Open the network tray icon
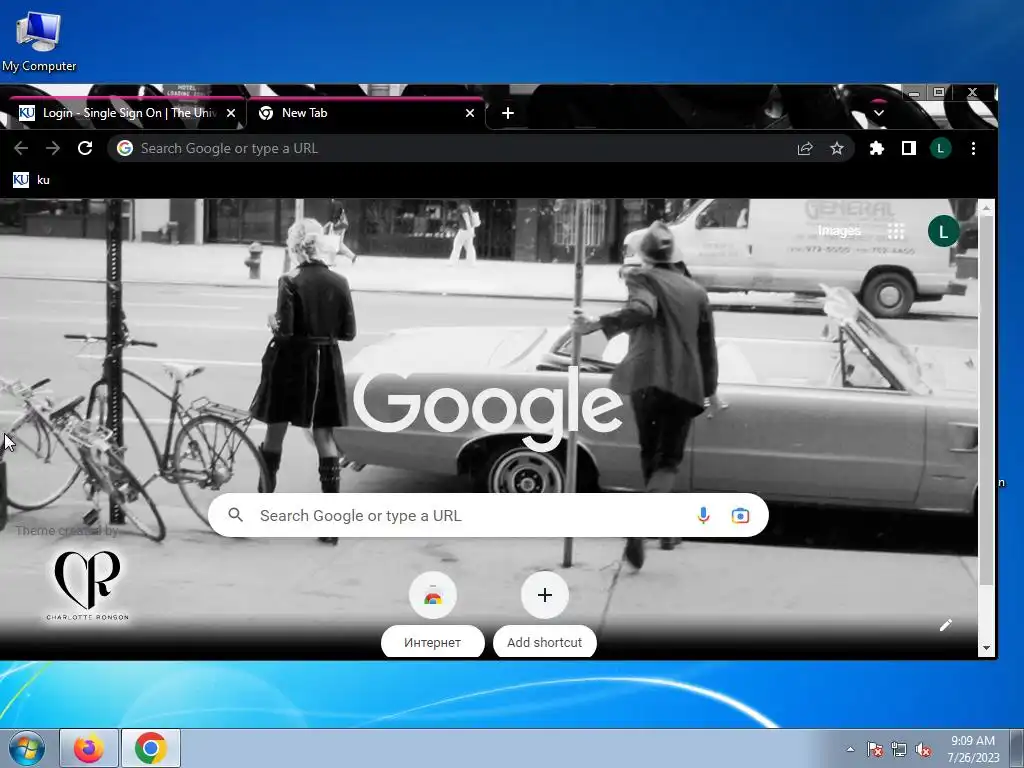 pos(899,749)
